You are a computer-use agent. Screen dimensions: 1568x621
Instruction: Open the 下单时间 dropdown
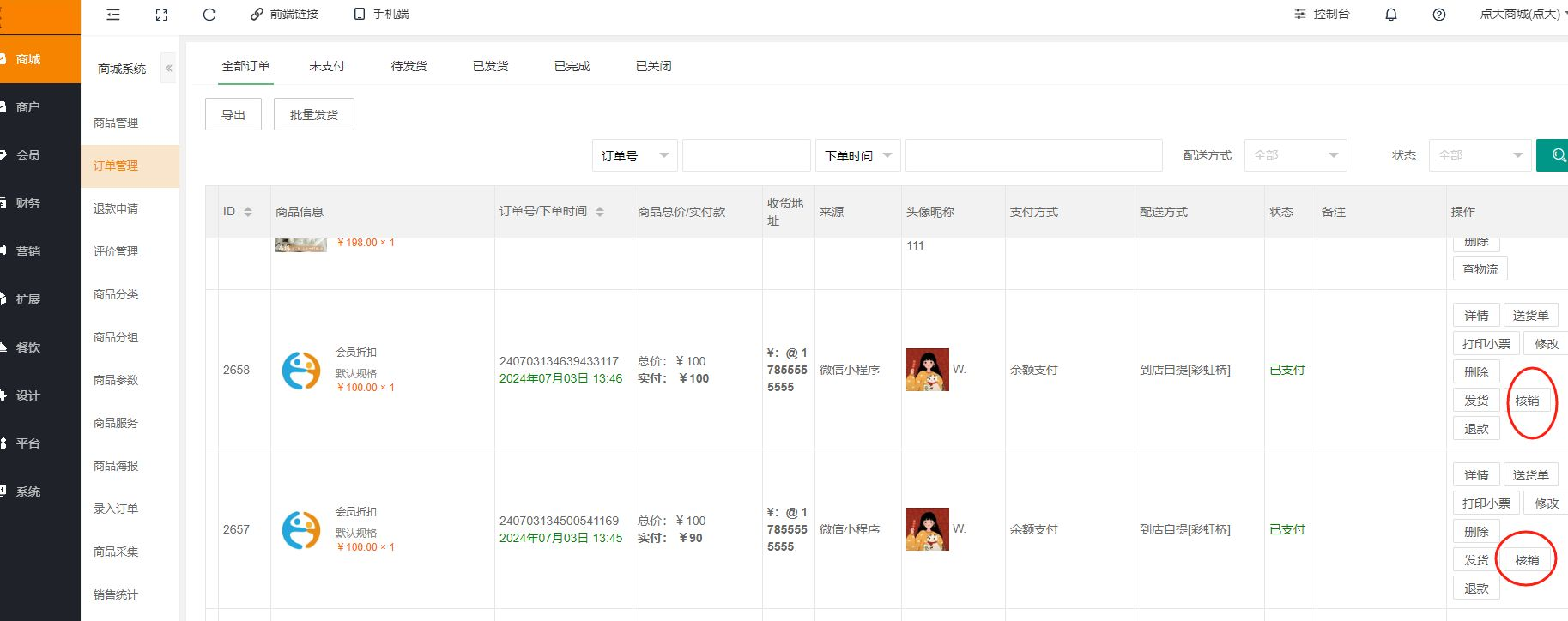(x=857, y=155)
